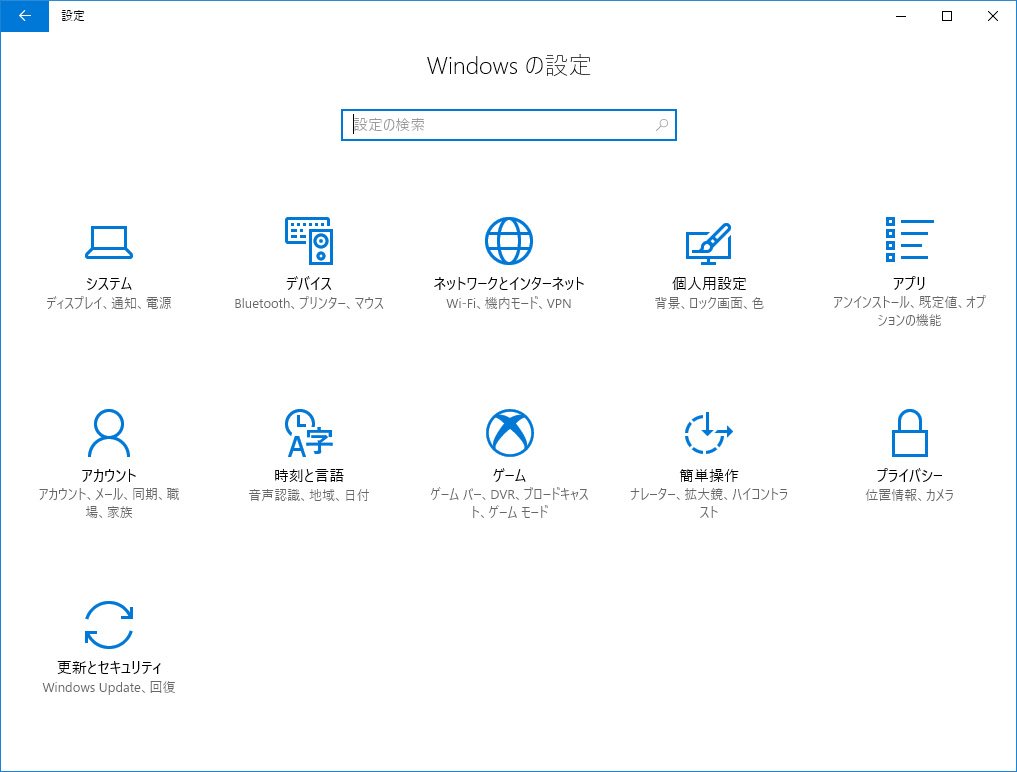
Task: Click the 簡単操作 ease of access icon
Action: pyautogui.click(x=709, y=433)
